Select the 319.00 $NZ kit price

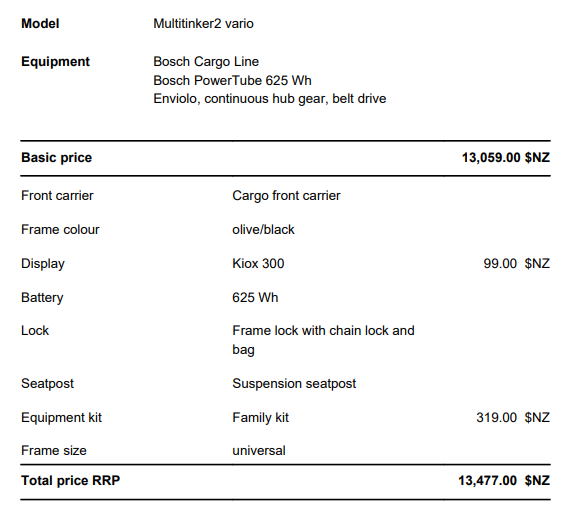pyautogui.click(x=513, y=418)
